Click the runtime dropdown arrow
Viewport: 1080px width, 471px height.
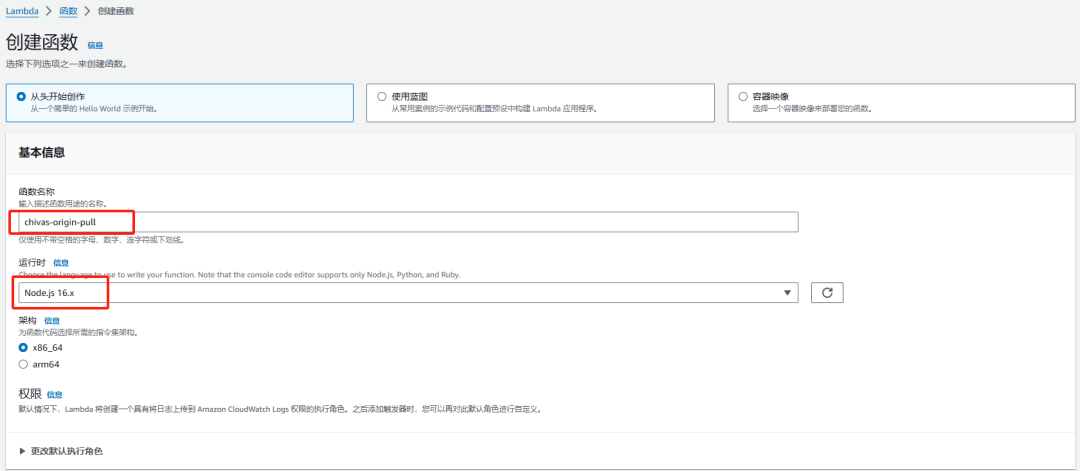click(x=787, y=293)
